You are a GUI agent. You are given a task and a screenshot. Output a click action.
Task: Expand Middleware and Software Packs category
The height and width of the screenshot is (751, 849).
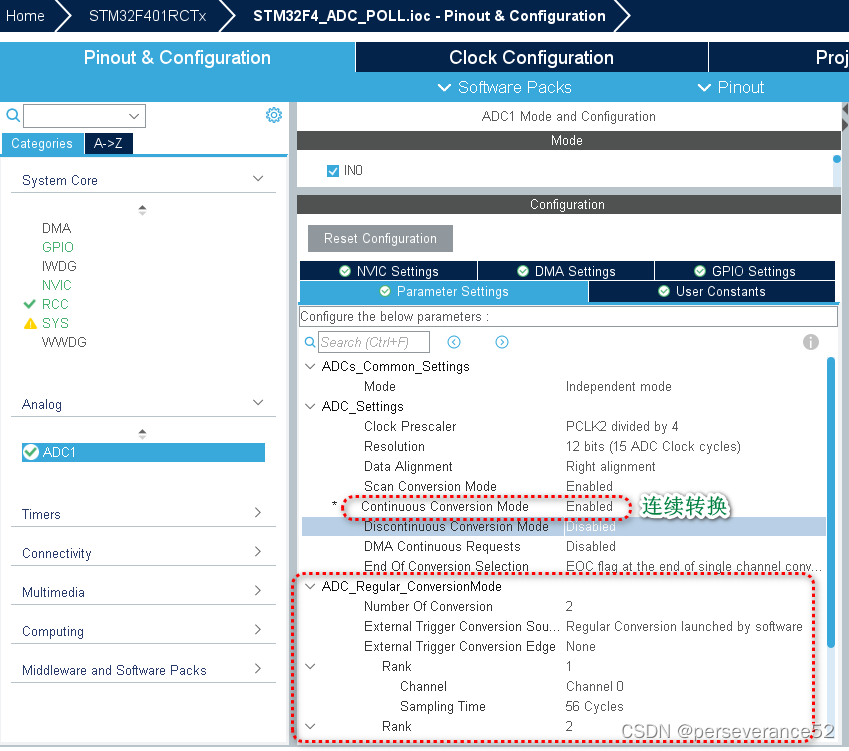(258, 668)
